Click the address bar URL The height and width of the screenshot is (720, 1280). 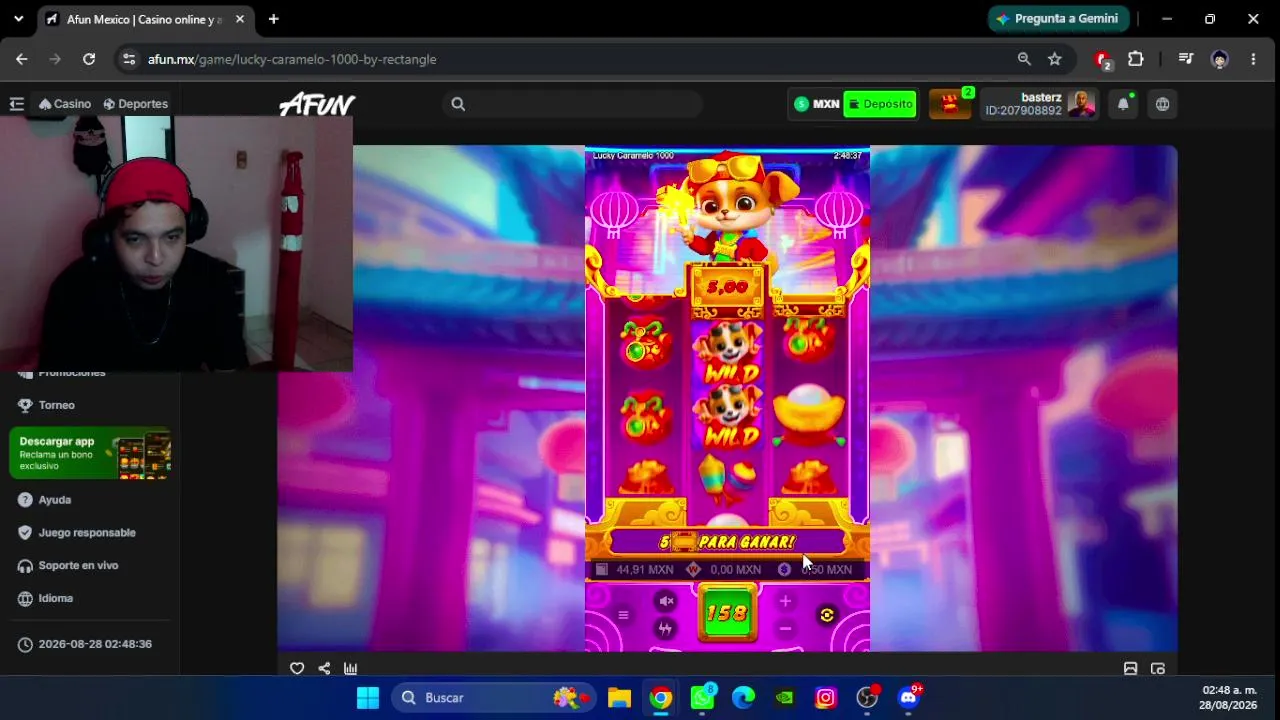click(x=292, y=59)
